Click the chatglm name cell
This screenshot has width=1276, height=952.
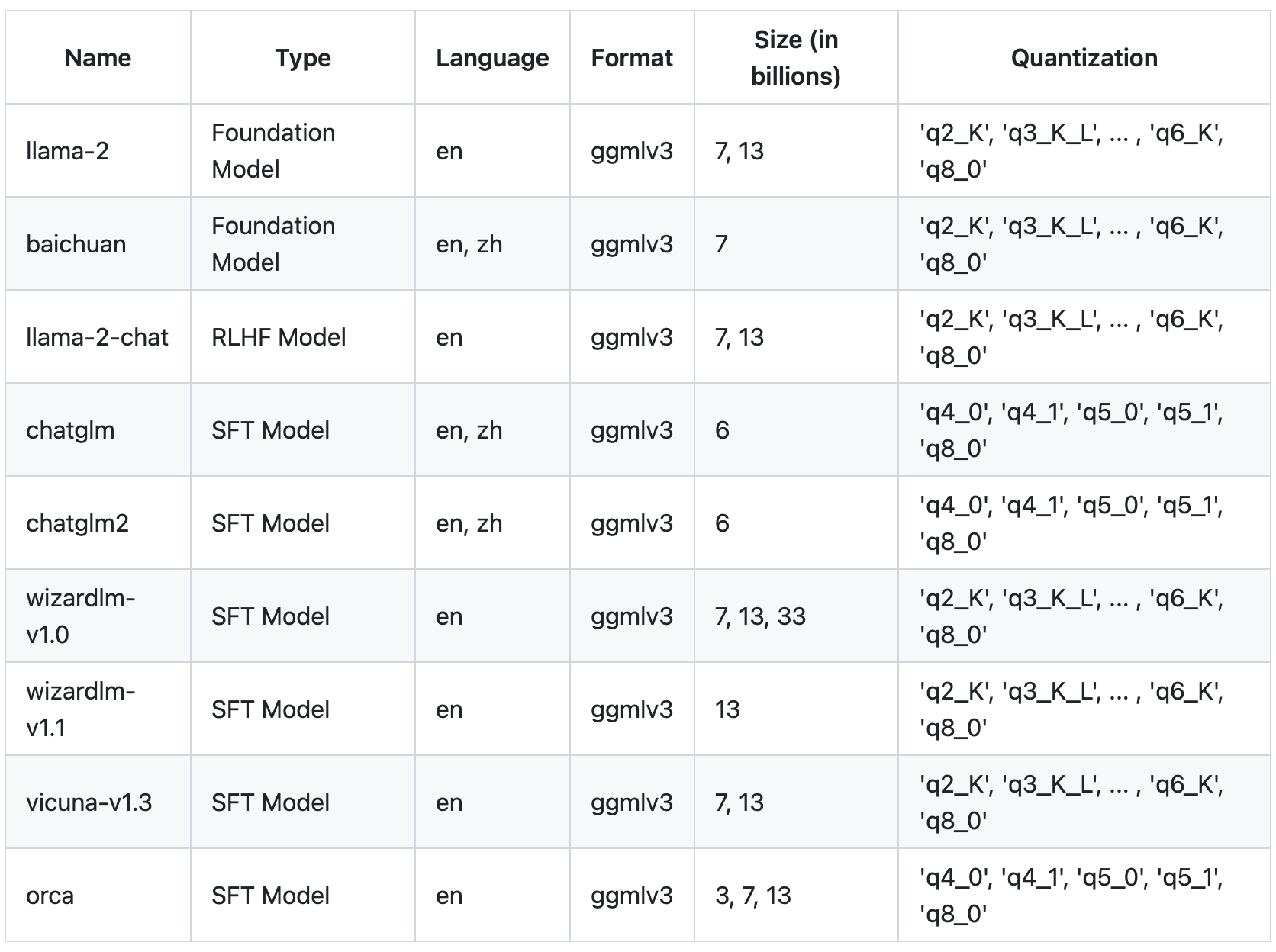(x=70, y=430)
